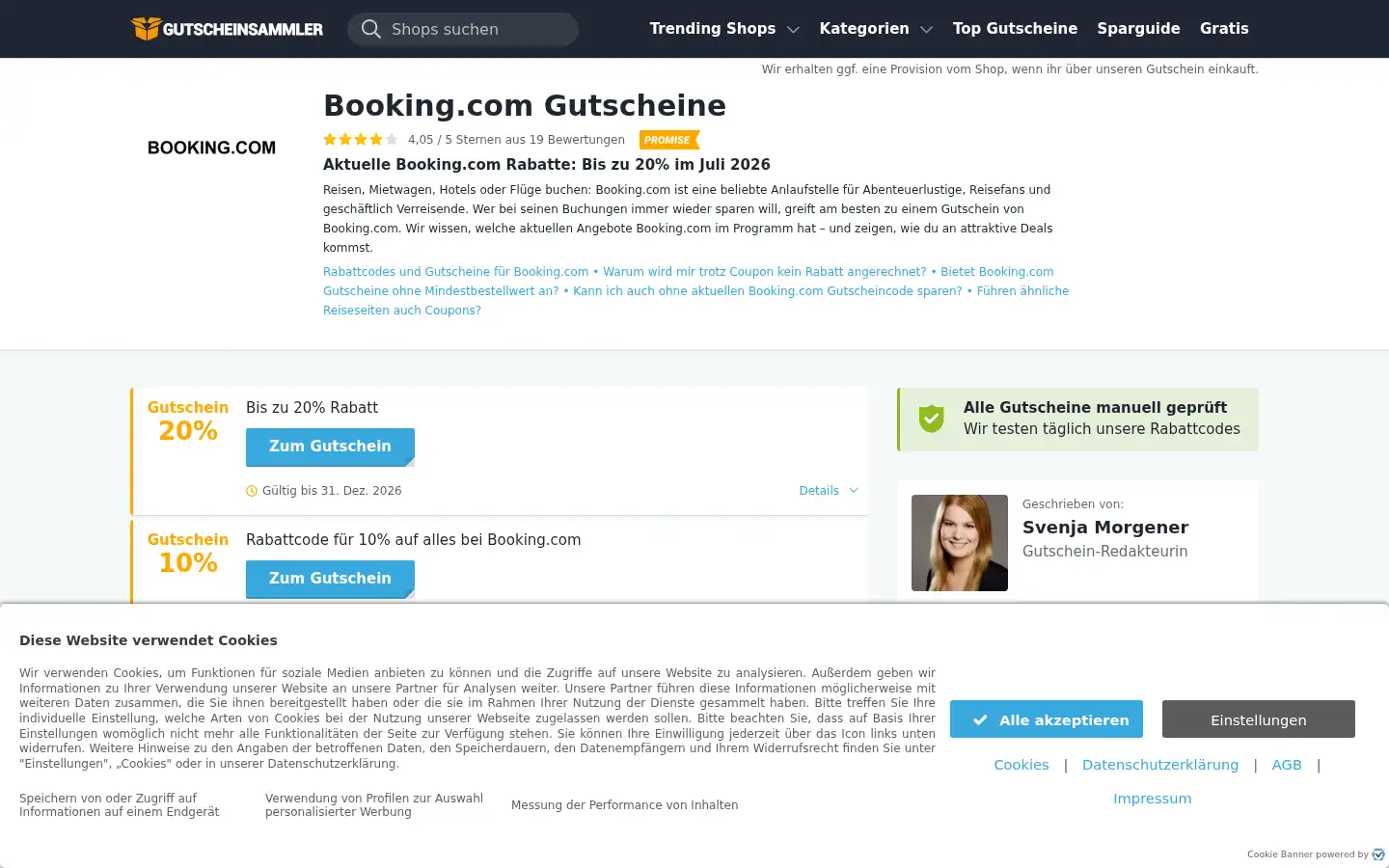Open the Datenschutzerklärung link
The height and width of the screenshot is (868, 1389).
(x=1160, y=765)
